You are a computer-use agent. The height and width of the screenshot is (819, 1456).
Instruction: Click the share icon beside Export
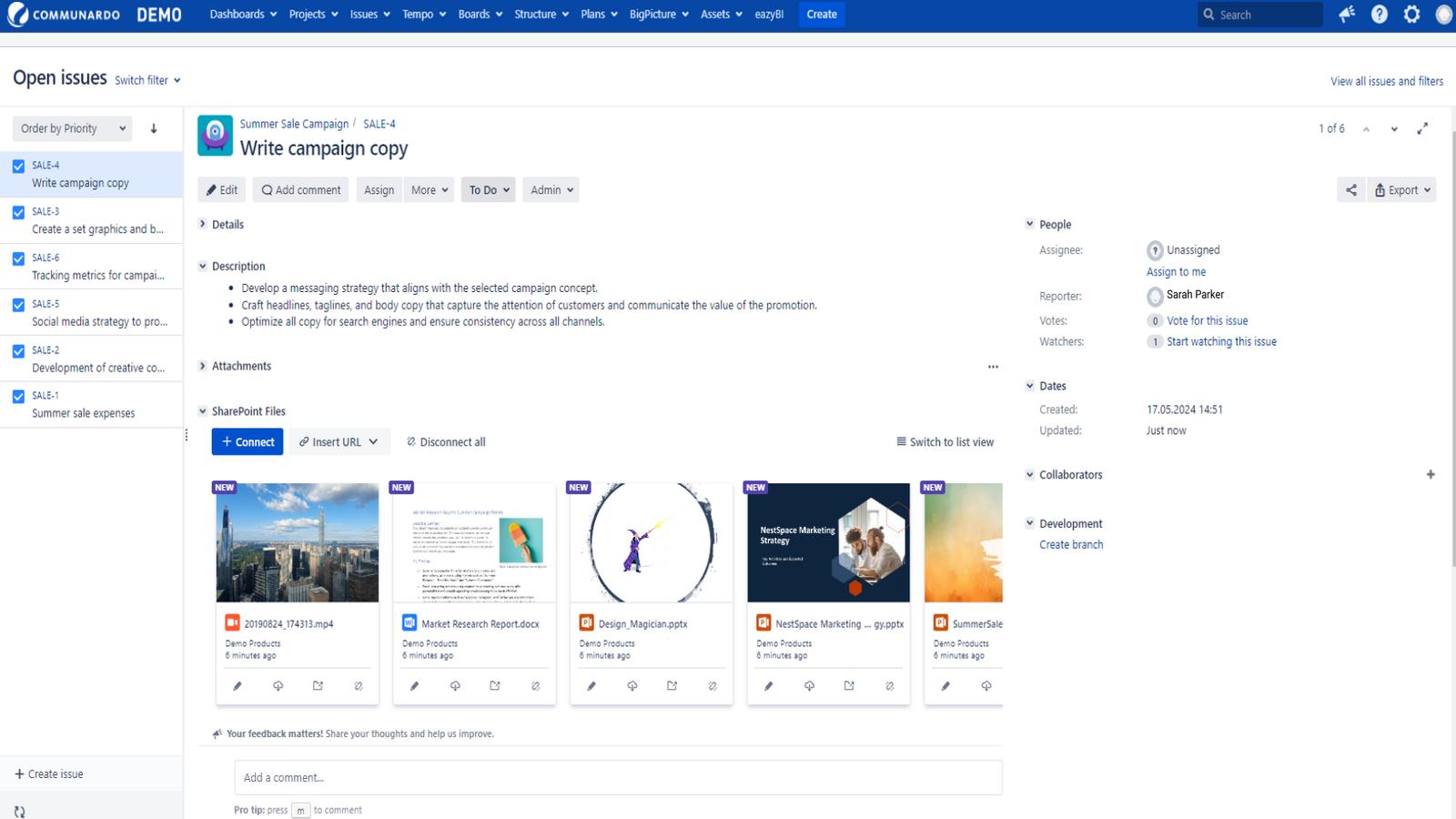tap(1351, 190)
